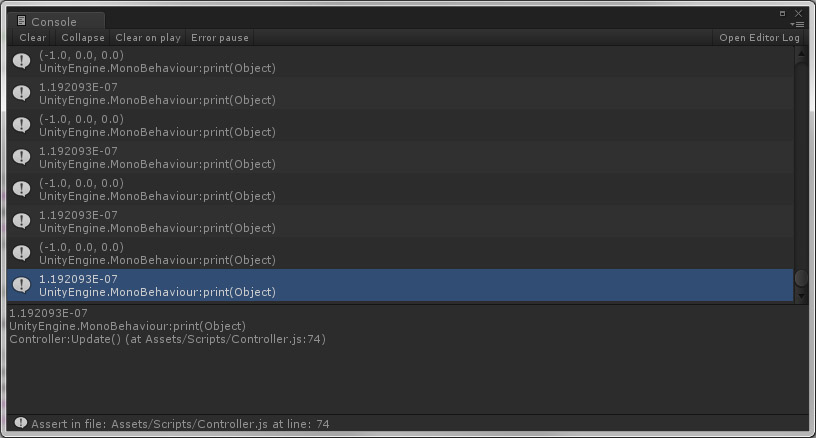Click the info icon on the first log entry

point(21,61)
